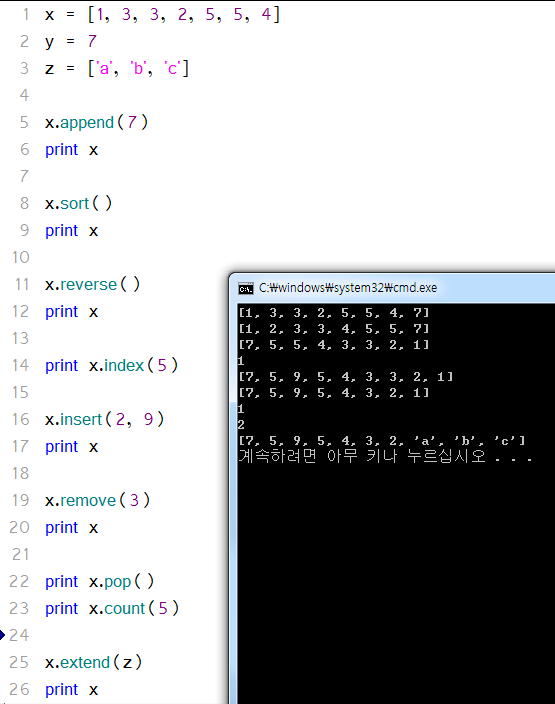This screenshot has width=555, height=704.
Task: Click code line 'x.sort()'
Action: [78, 203]
